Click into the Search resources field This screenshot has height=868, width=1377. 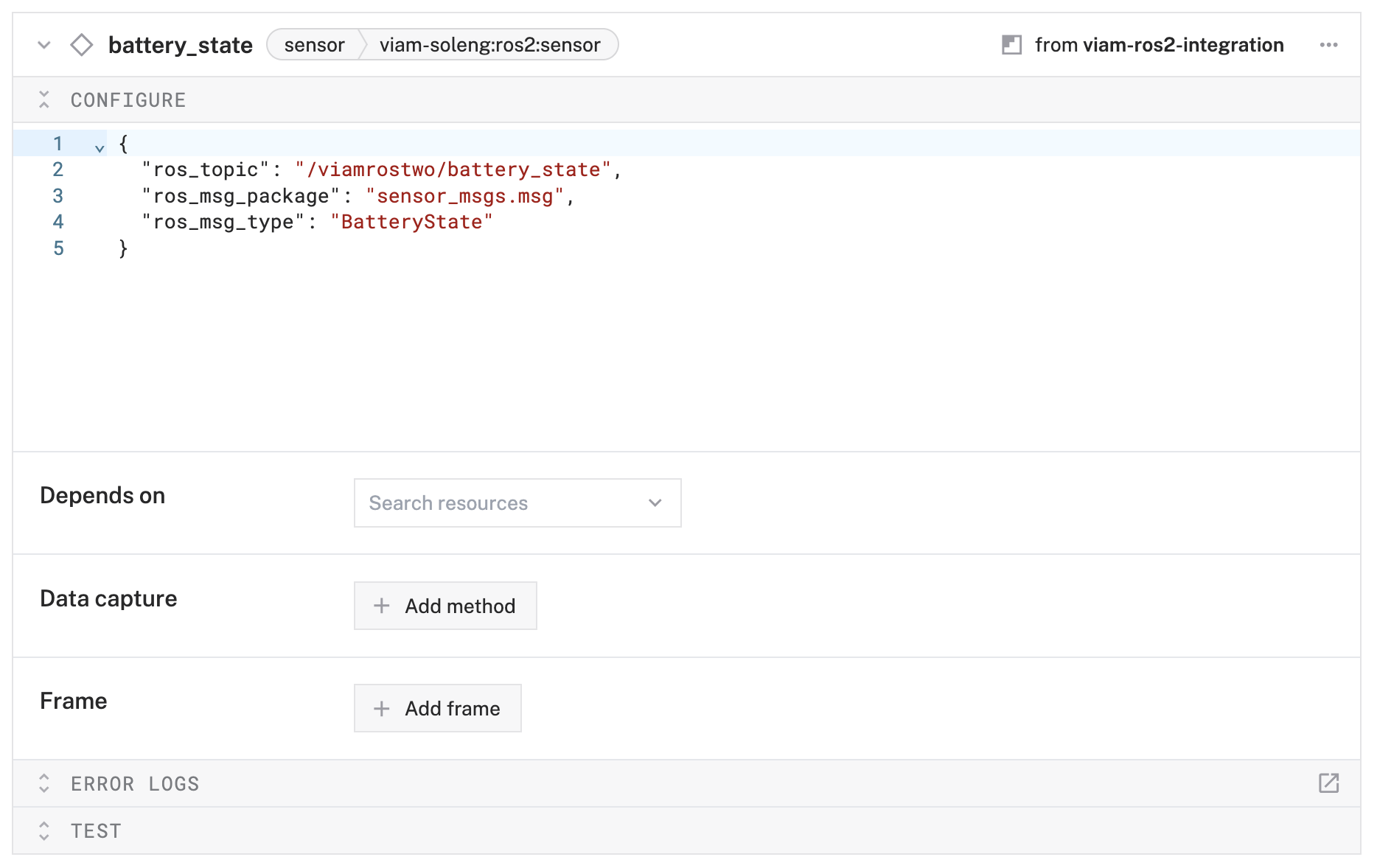point(517,503)
